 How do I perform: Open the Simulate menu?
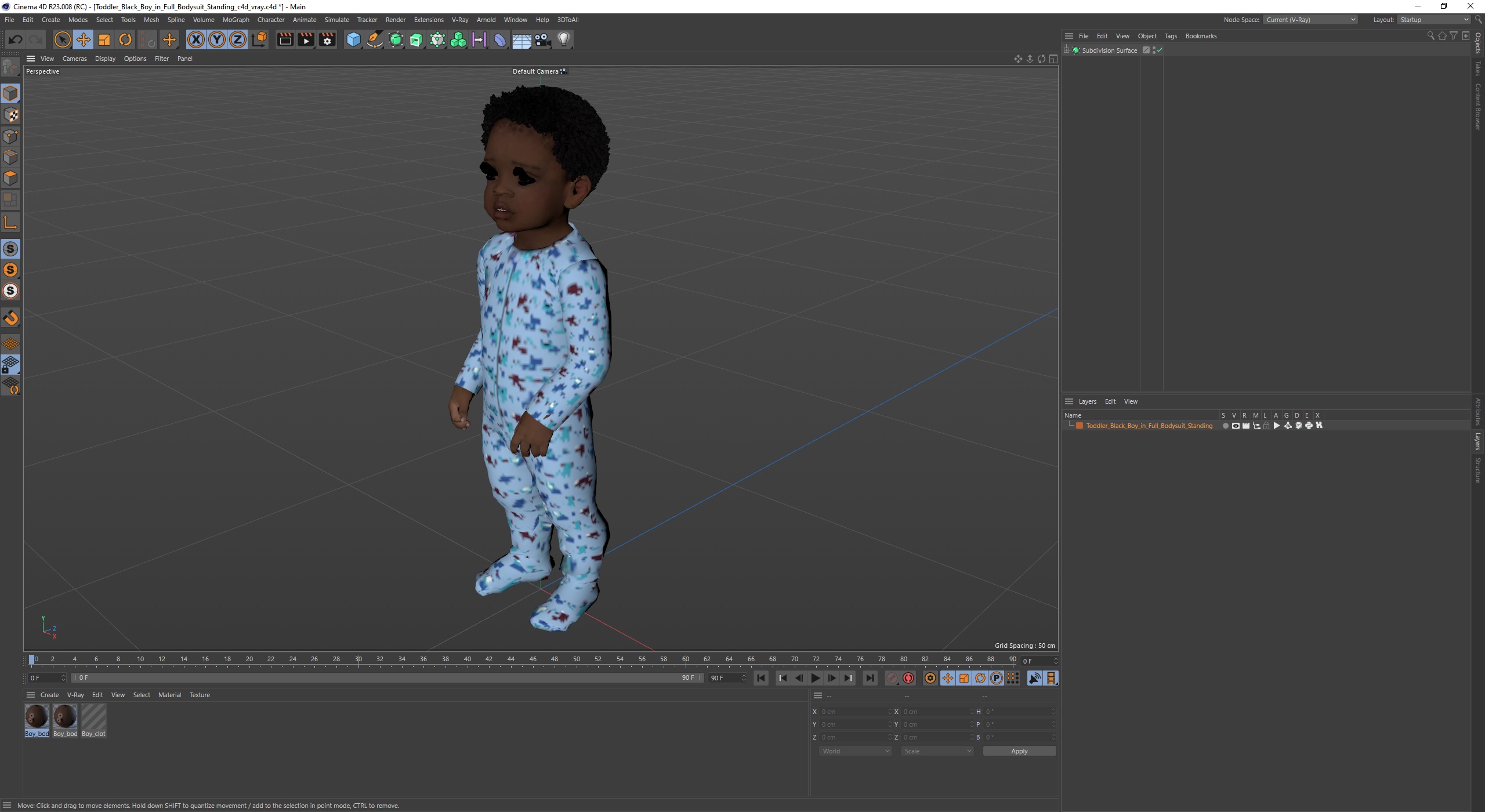point(336,20)
